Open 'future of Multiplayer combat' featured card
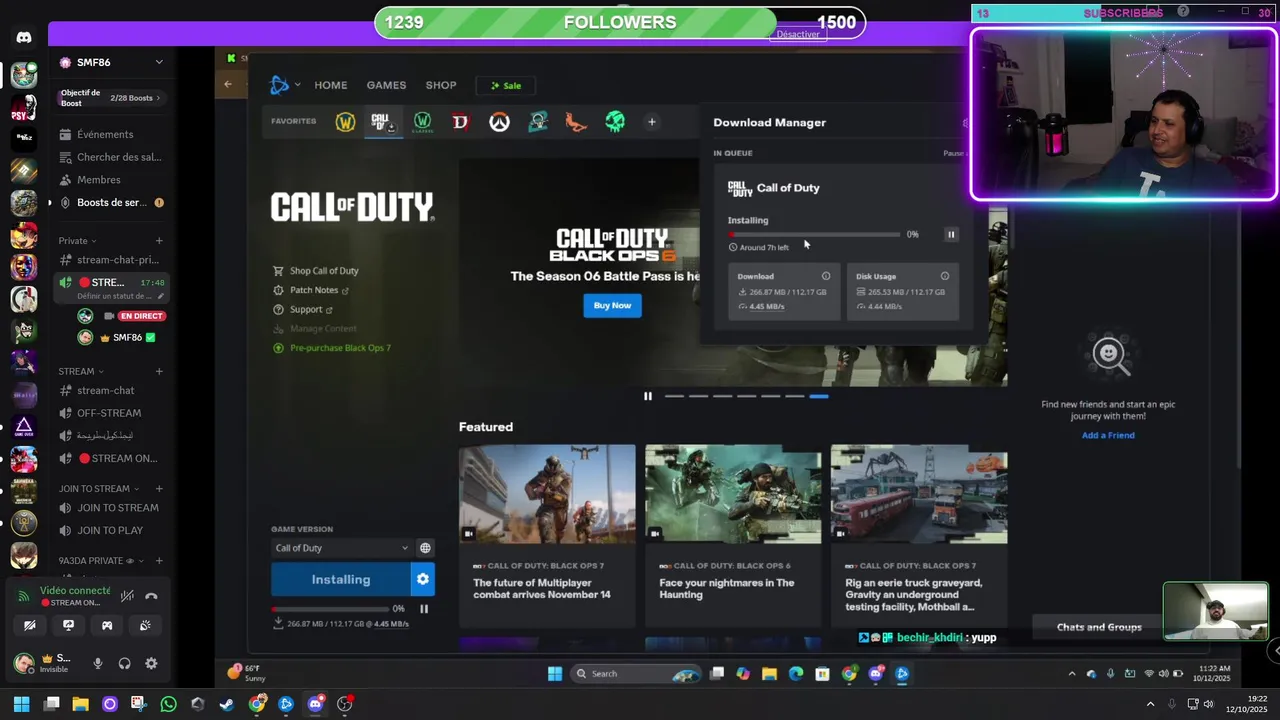The width and height of the screenshot is (1280, 720). (x=547, y=535)
